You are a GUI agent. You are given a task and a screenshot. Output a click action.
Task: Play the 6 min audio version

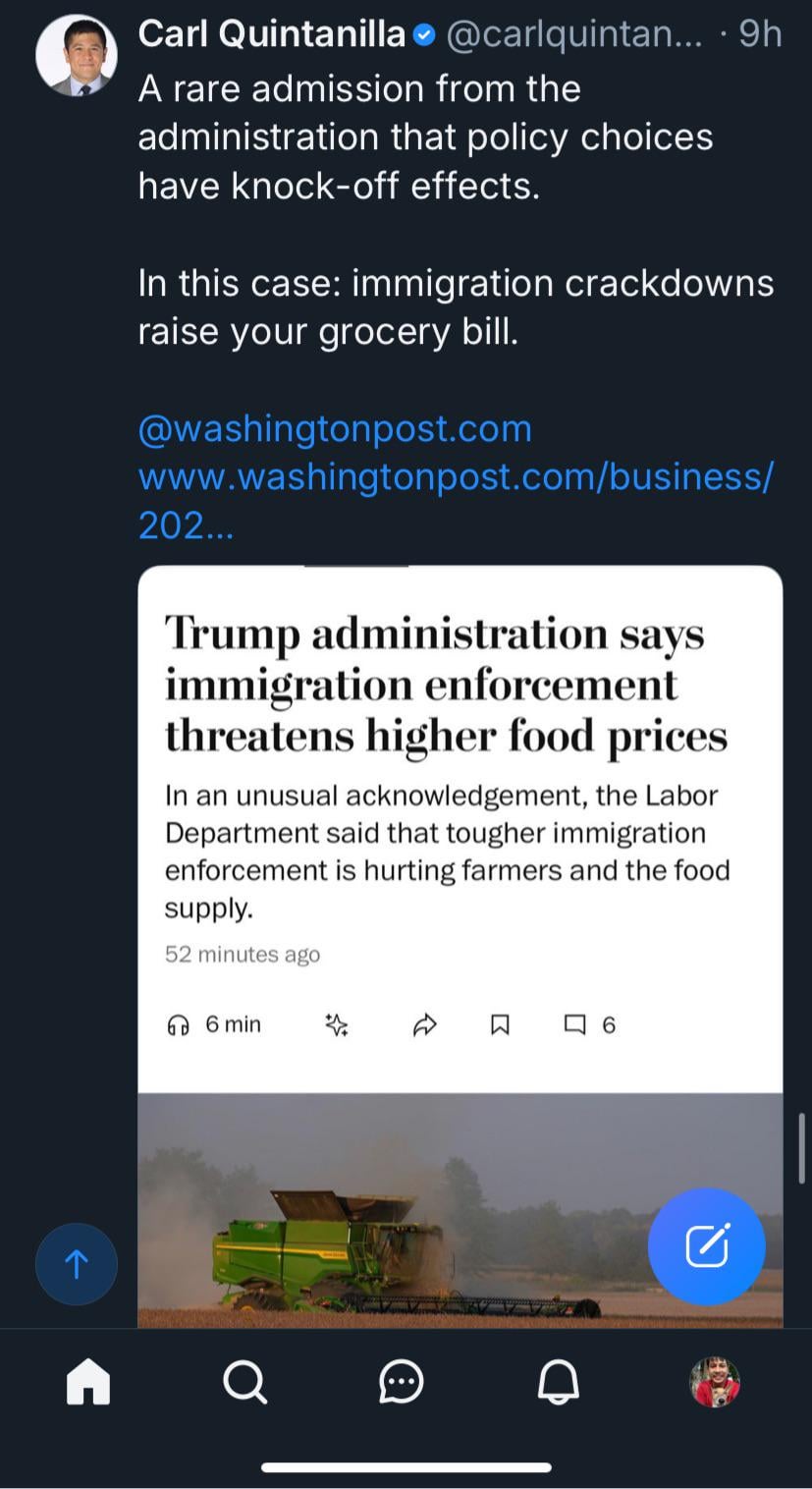tap(214, 1025)
